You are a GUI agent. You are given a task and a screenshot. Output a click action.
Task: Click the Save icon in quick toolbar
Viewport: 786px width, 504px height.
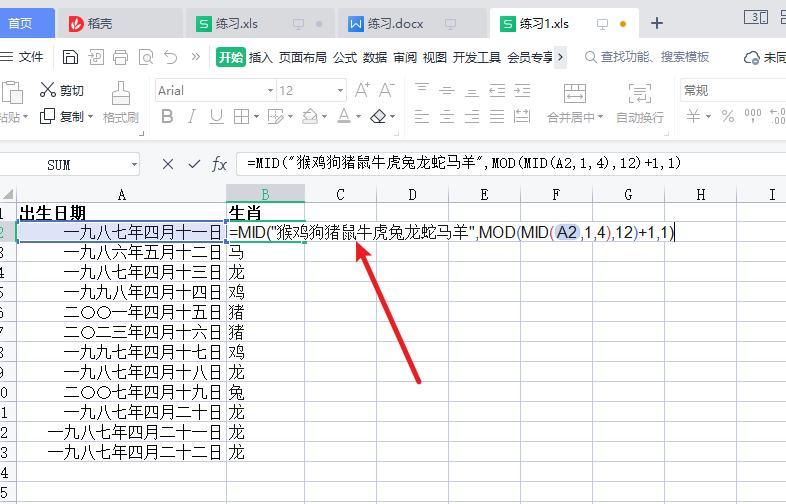(70, 57)
